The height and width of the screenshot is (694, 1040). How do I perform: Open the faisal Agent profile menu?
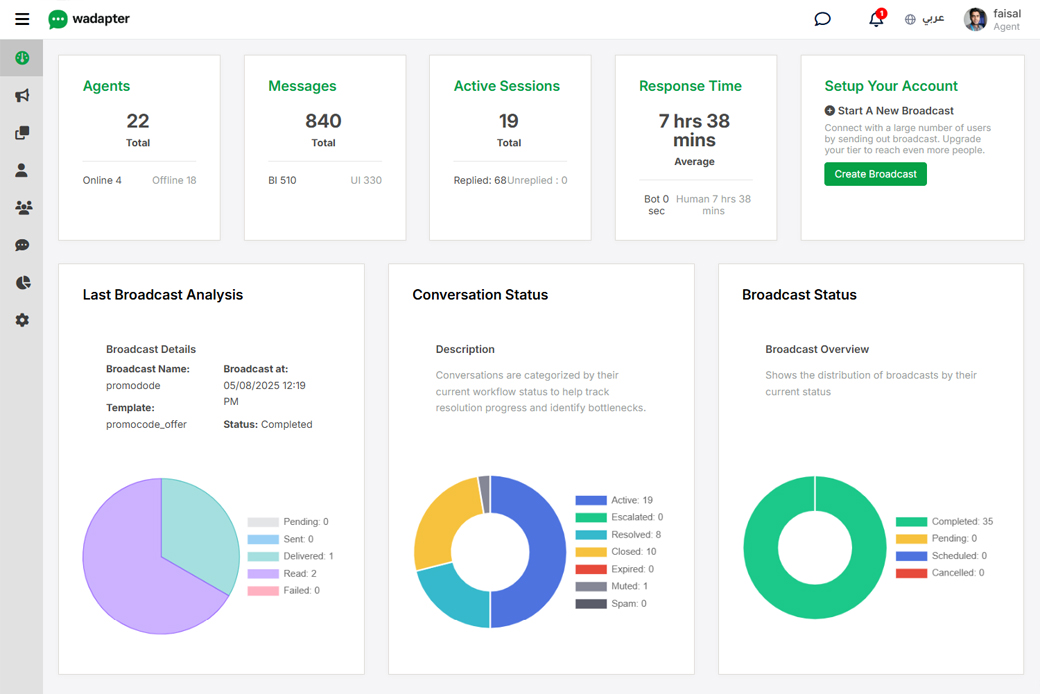tap(992, 19)
